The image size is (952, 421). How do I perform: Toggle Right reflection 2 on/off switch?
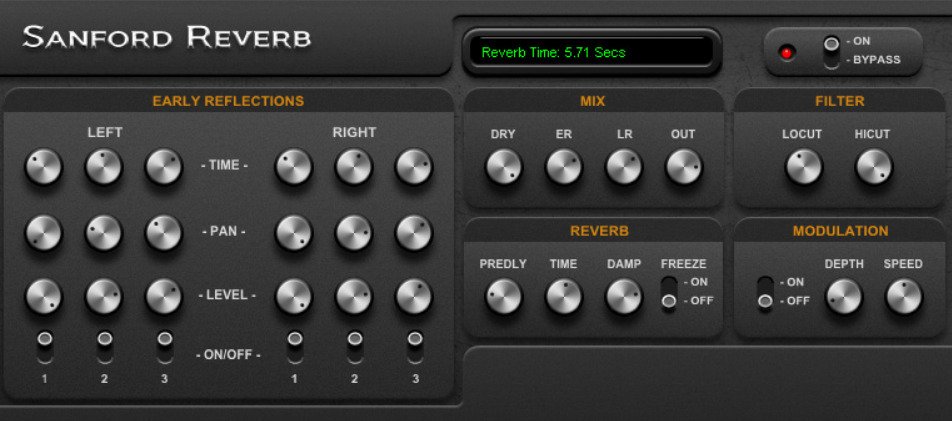(355, 347)
